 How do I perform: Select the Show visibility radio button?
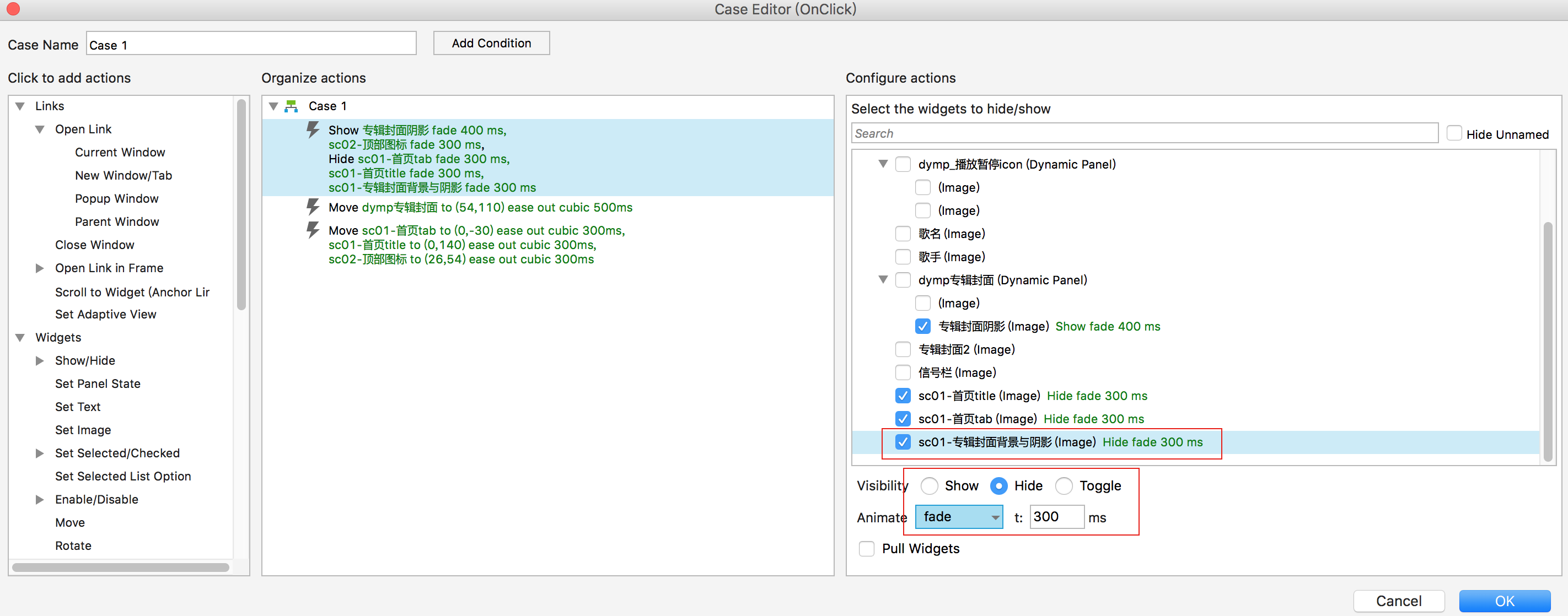pos(929,486)
